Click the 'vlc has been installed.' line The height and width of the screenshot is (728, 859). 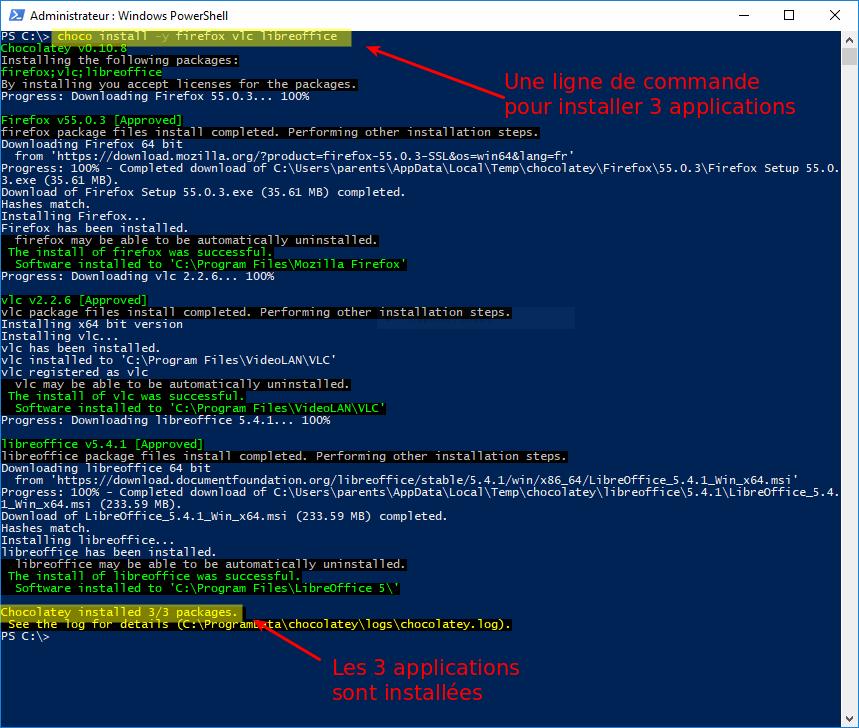click(81, 349)
